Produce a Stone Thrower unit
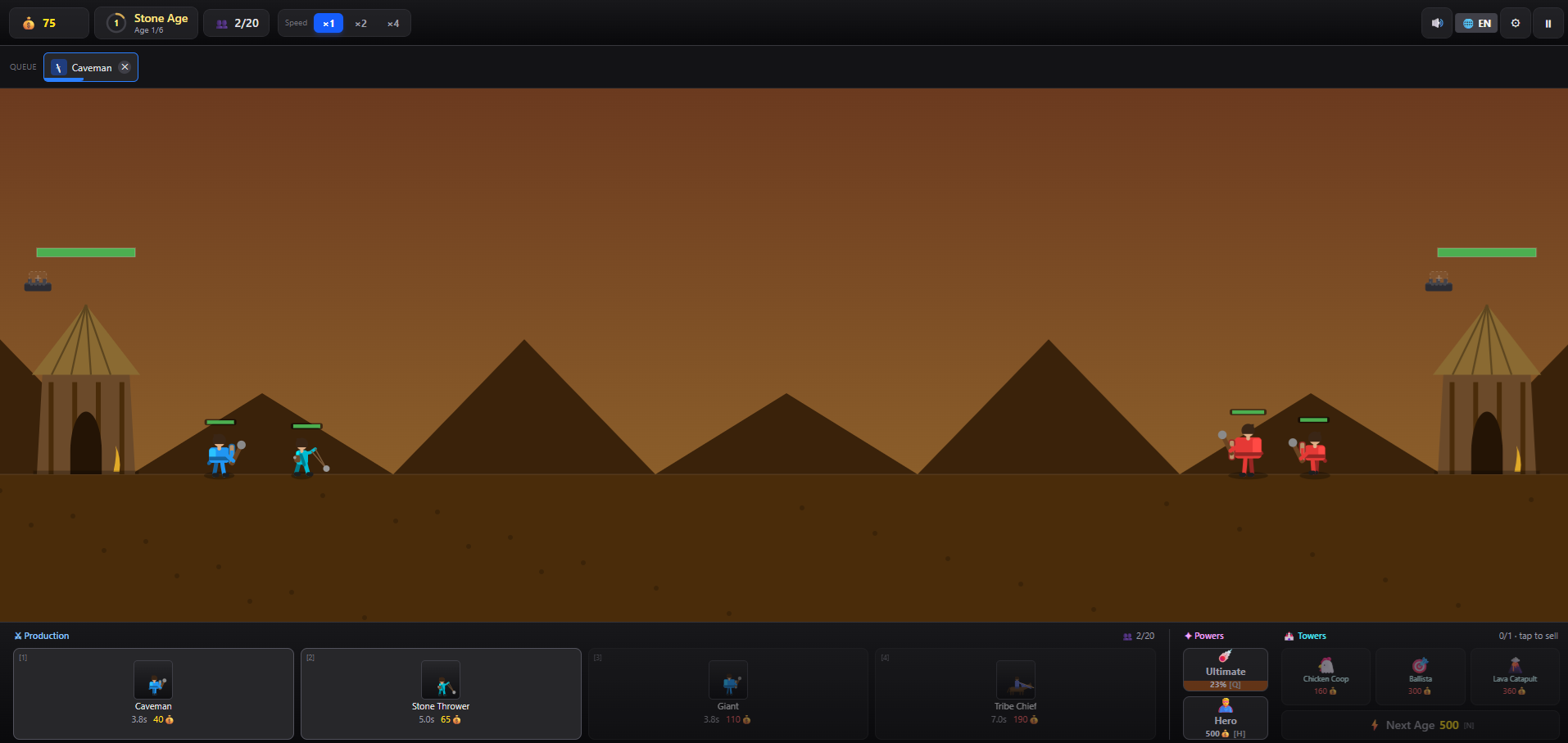Viewport: 1568px width, 743px height. pos(441,694)
